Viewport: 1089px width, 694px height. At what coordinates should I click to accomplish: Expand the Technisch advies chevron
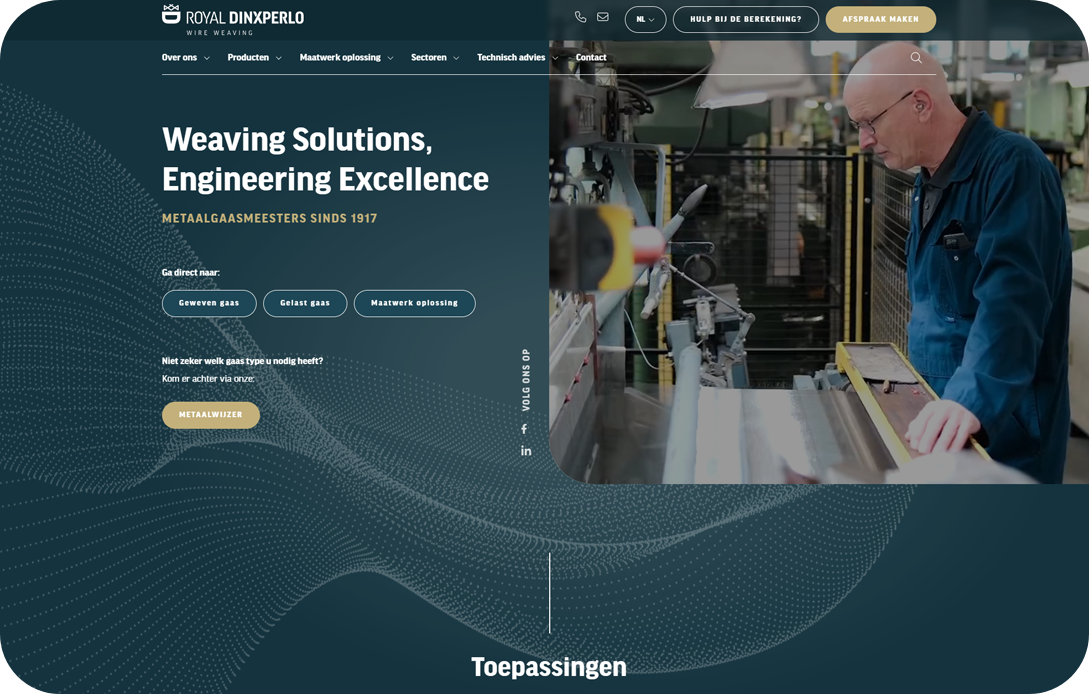pos(555,58)
